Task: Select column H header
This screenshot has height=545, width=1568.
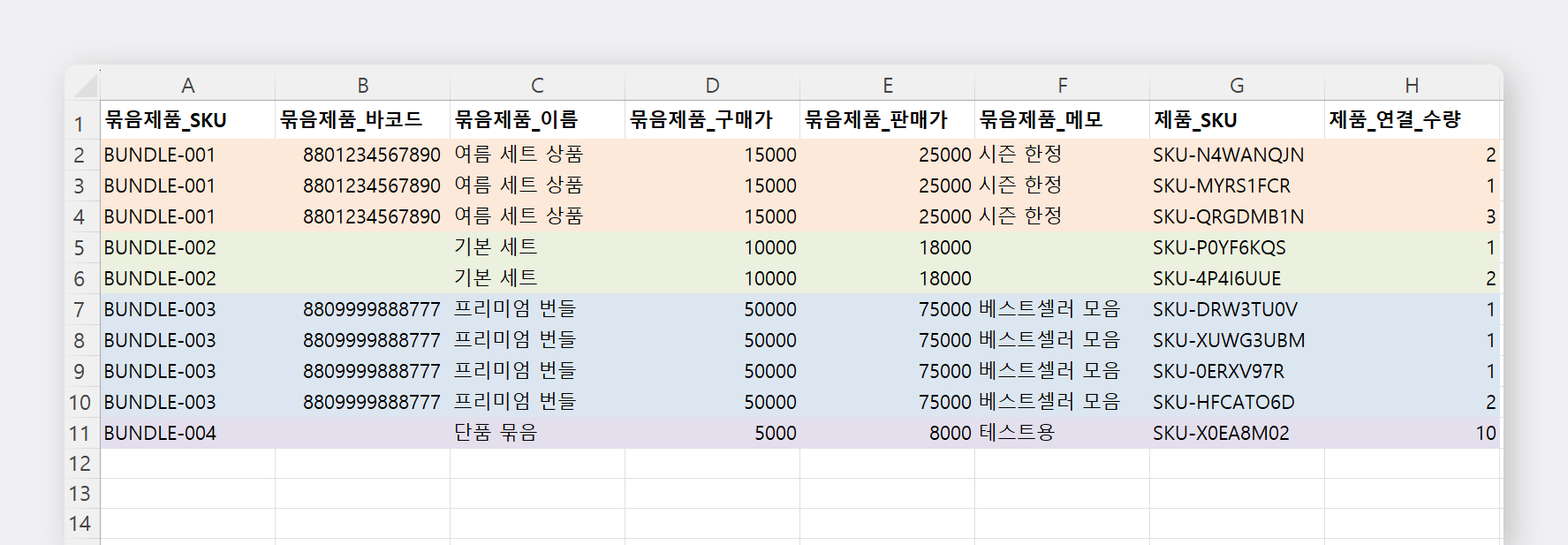Action: [x=1412, y=86]
